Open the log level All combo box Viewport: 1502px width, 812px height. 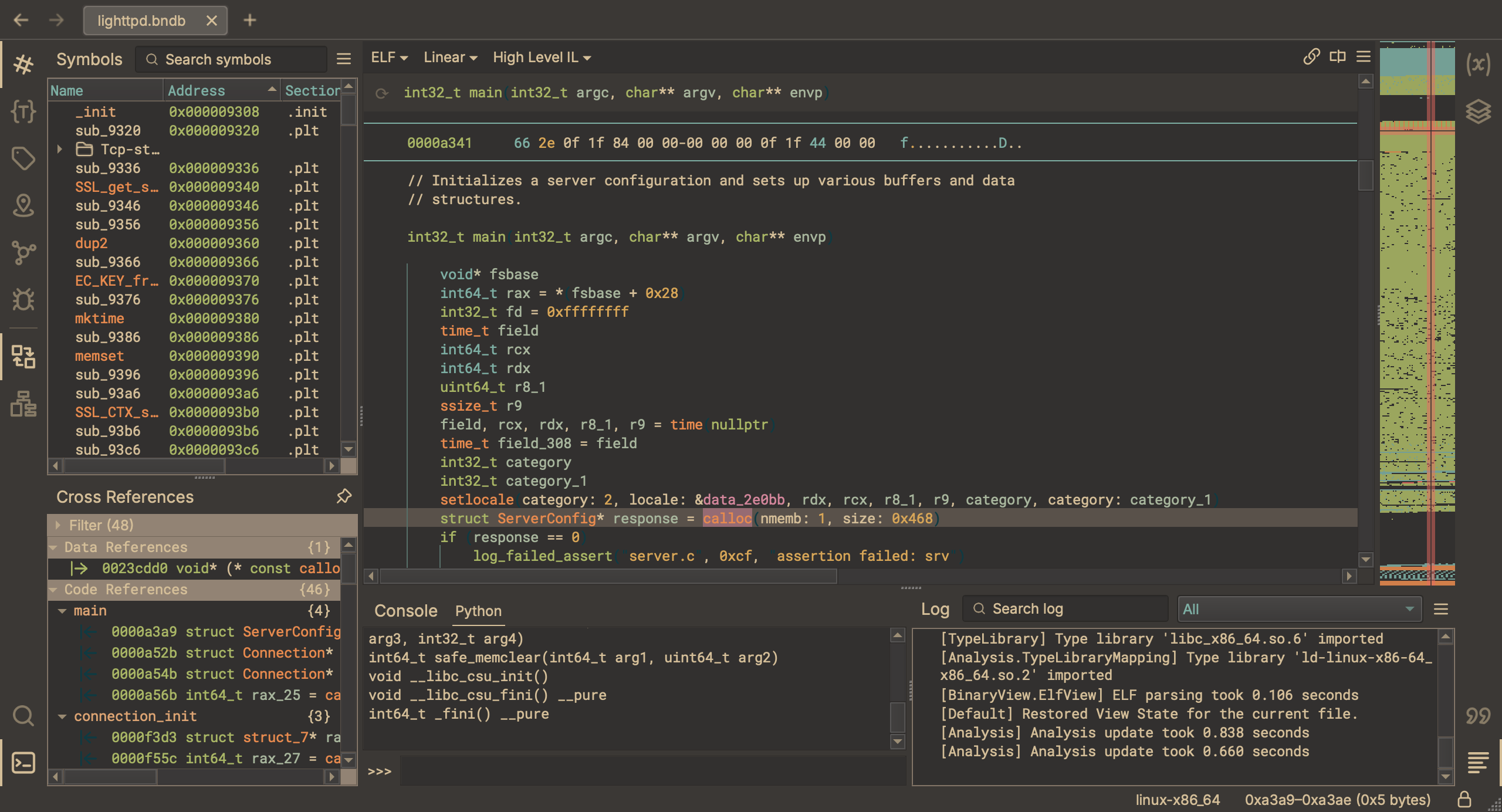point(1299,609)
